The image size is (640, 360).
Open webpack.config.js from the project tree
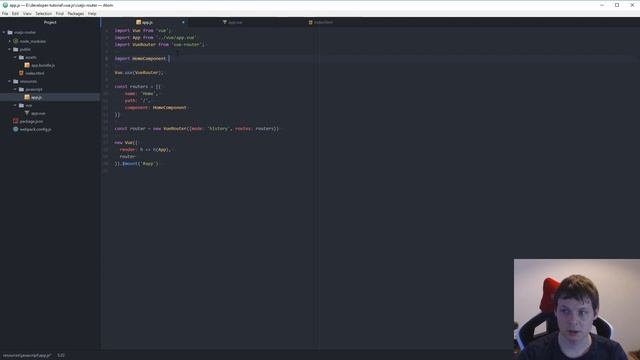(x=35, y=129)
